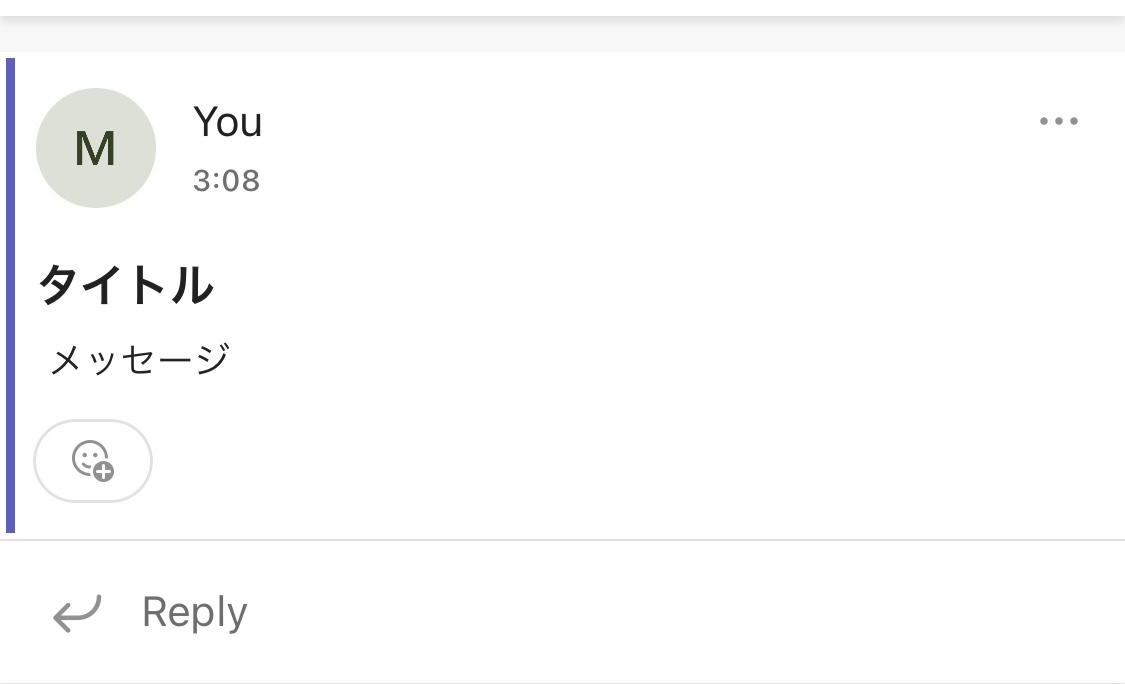The image size is (1125, 684).
Task: Click the rightmost dot of ellipsis menu
Action: 1074,121
